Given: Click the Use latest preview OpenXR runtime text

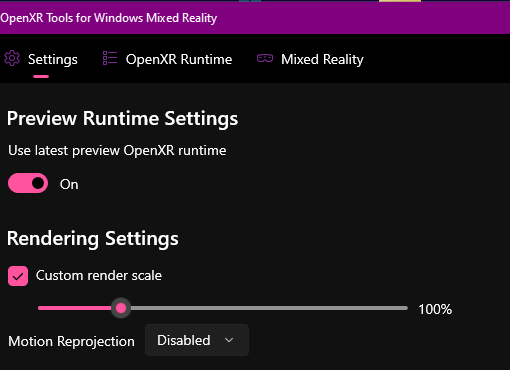Looking at the screenshot, I should (x=117, y=151).
